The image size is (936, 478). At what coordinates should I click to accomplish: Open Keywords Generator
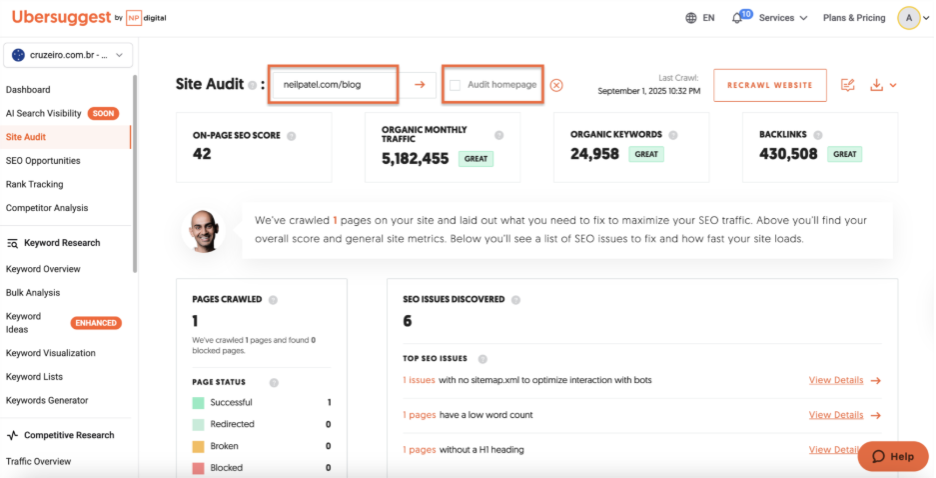(47, 400)
